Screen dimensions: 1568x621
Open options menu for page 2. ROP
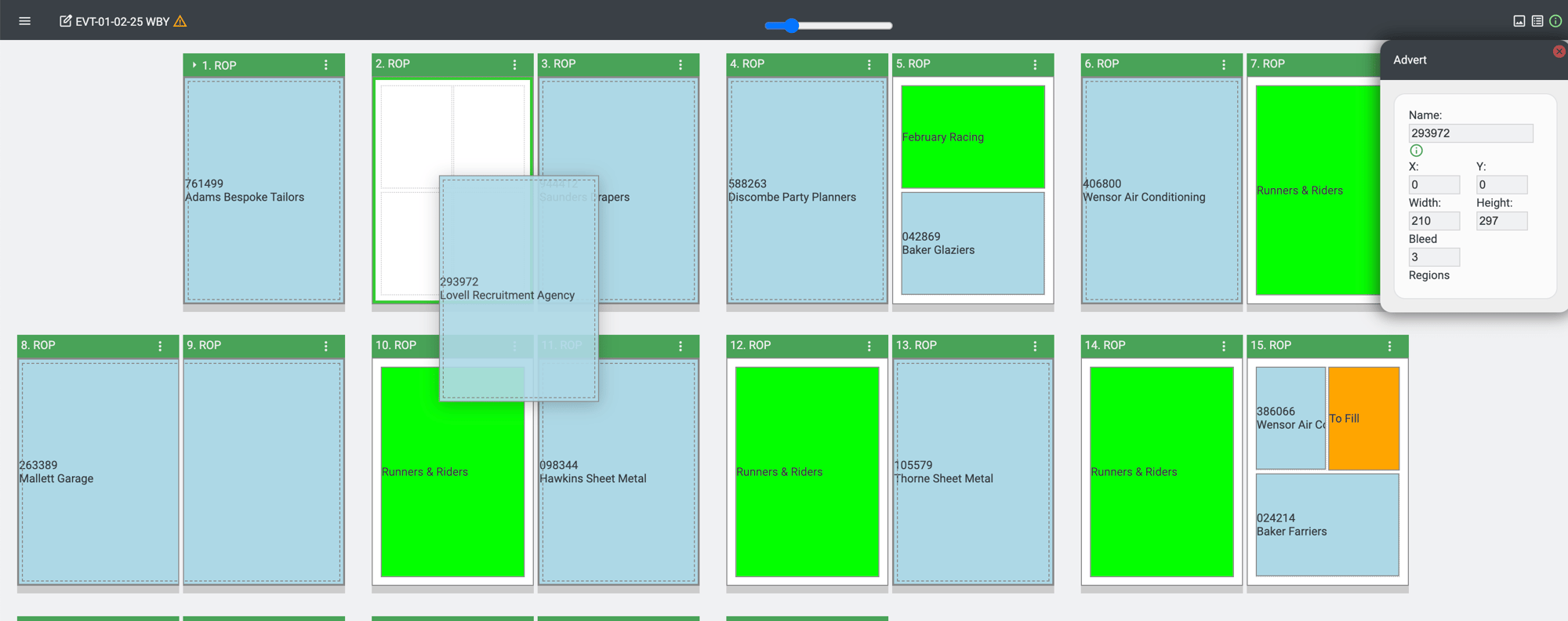coord(515,65)
